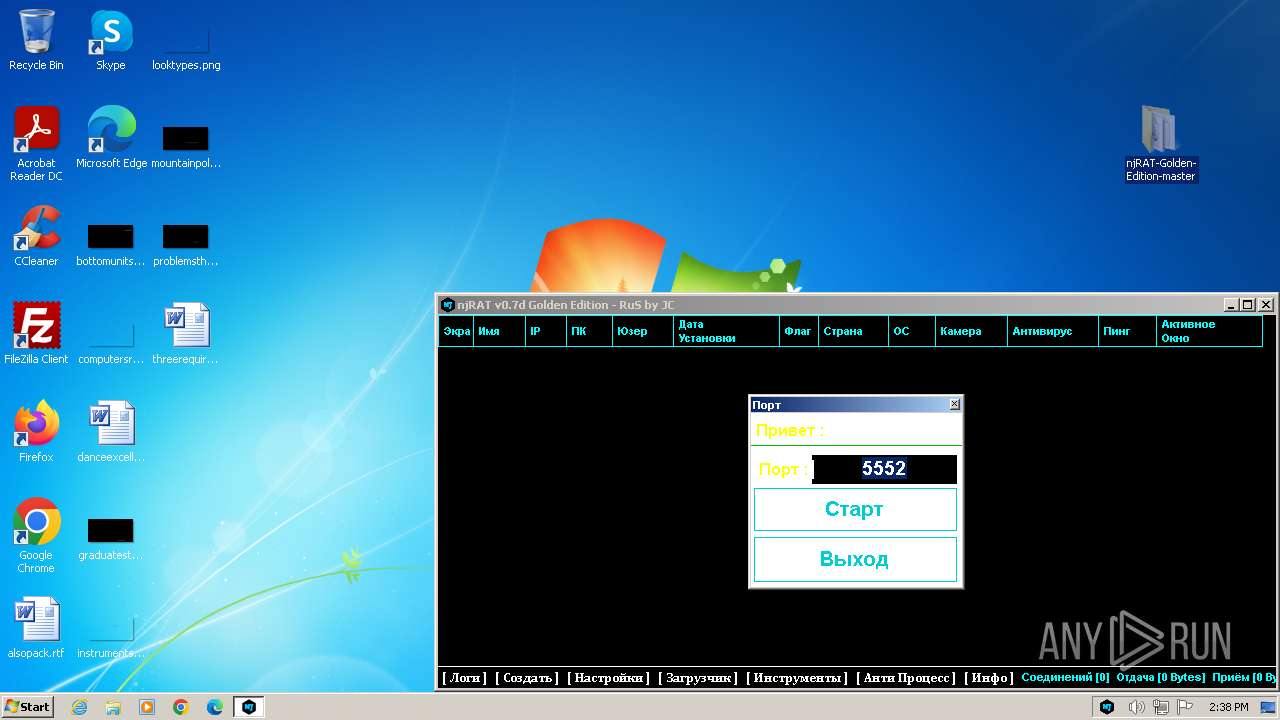Click the taskbar clock showing 2:38 PM

(1229, 707)
